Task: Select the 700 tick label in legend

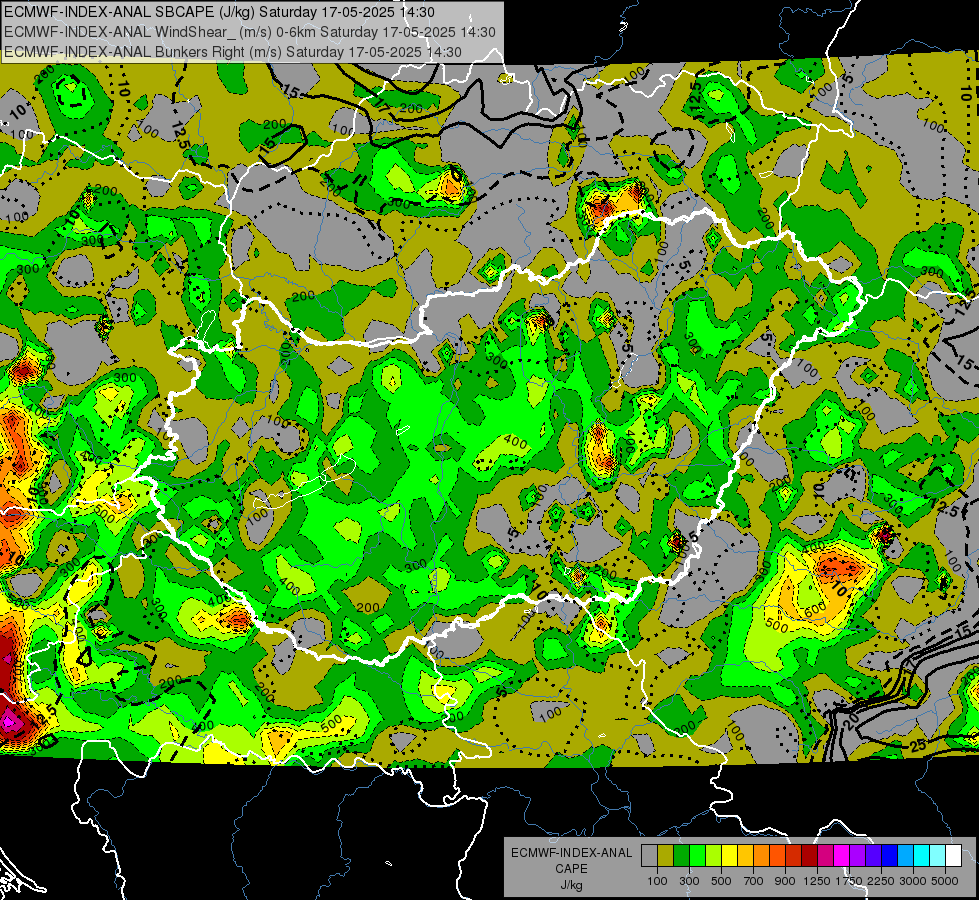Action: click(x=754, y=881)
